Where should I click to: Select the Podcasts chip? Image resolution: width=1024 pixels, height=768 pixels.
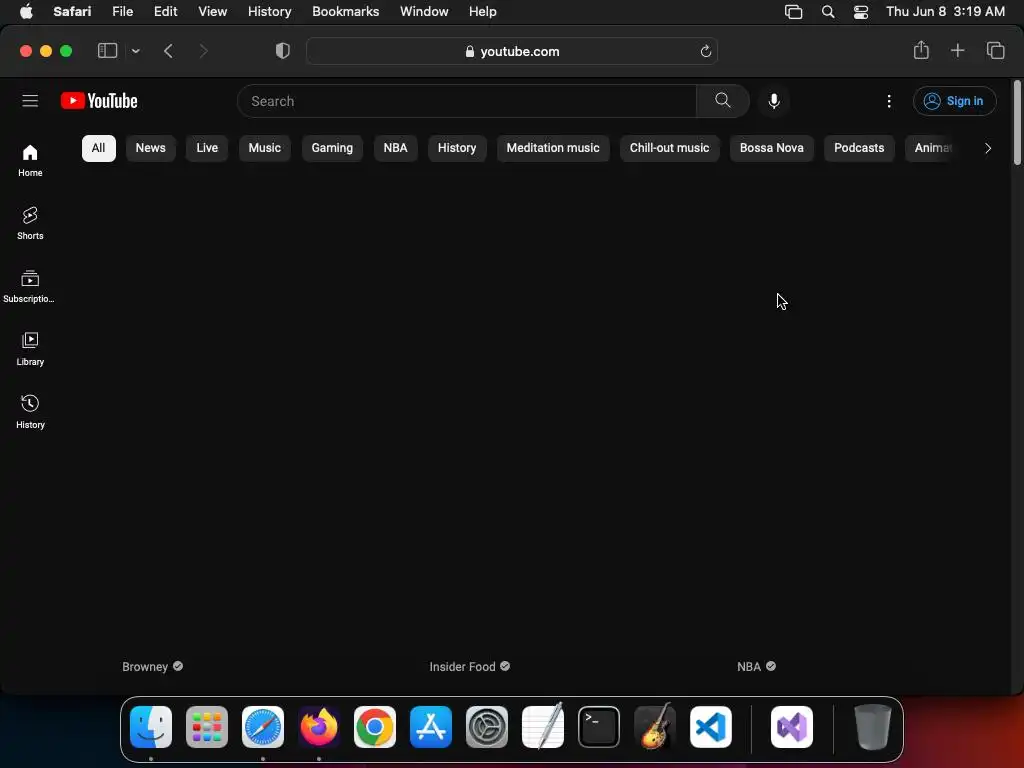(x=859, y=148)
